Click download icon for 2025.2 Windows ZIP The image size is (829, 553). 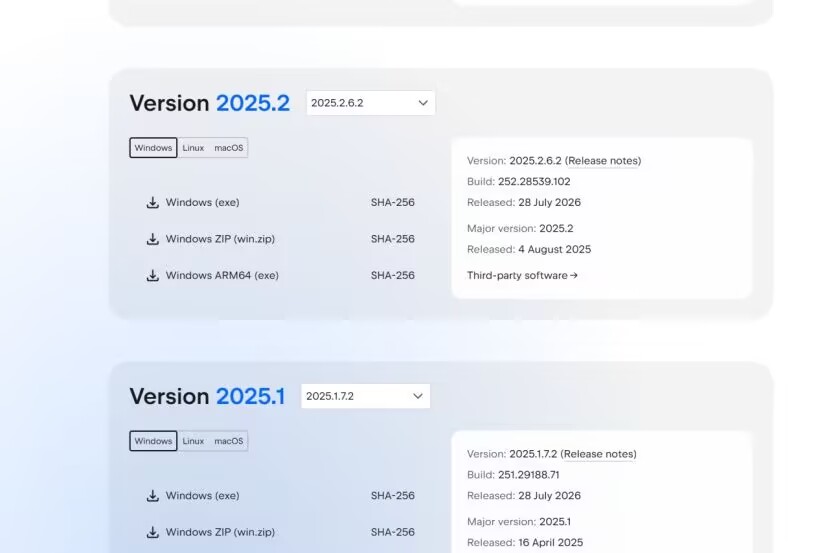153,239
